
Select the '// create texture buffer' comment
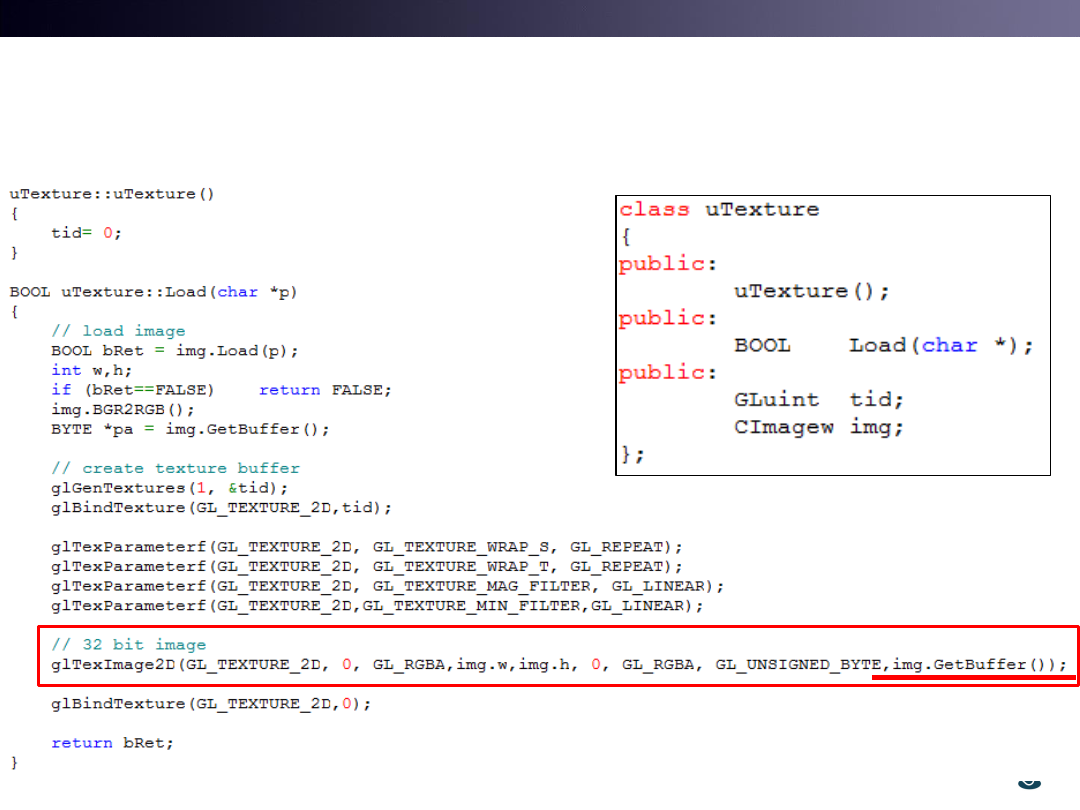[175, 468]
